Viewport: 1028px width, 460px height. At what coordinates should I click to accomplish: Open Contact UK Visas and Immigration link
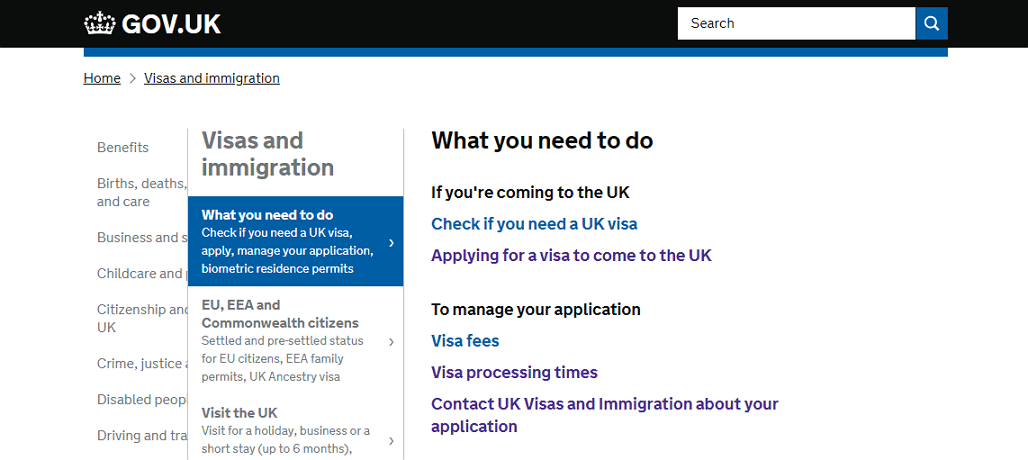(604, 415)
